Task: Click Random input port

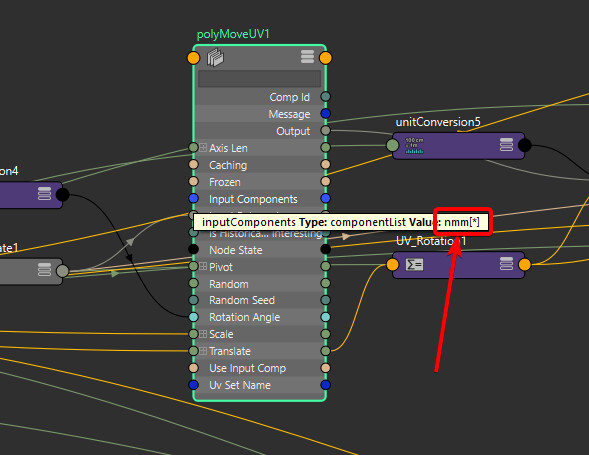Action: pos(193,283)
